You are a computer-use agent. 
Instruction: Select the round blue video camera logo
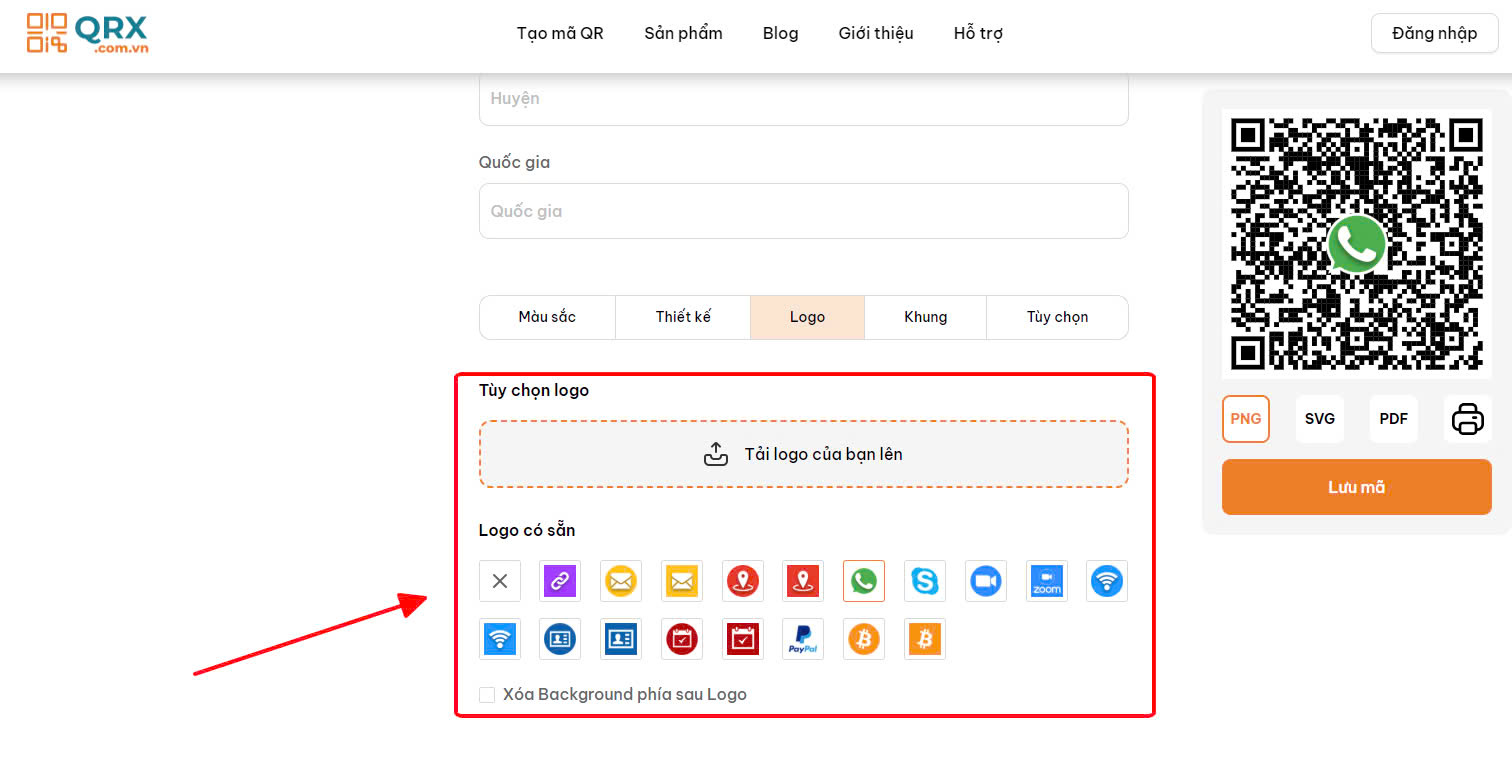click(986, 581)
